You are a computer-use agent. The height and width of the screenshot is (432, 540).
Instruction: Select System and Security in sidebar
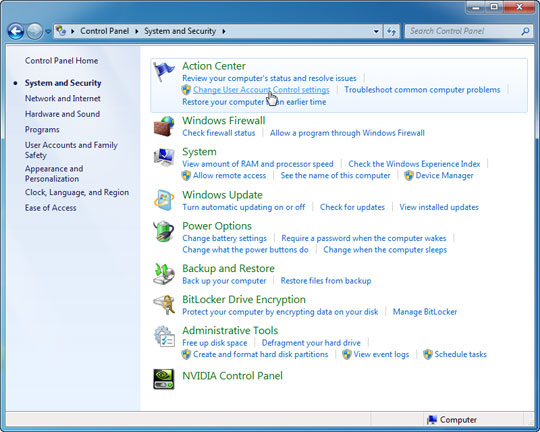click(x=63, y=83)
